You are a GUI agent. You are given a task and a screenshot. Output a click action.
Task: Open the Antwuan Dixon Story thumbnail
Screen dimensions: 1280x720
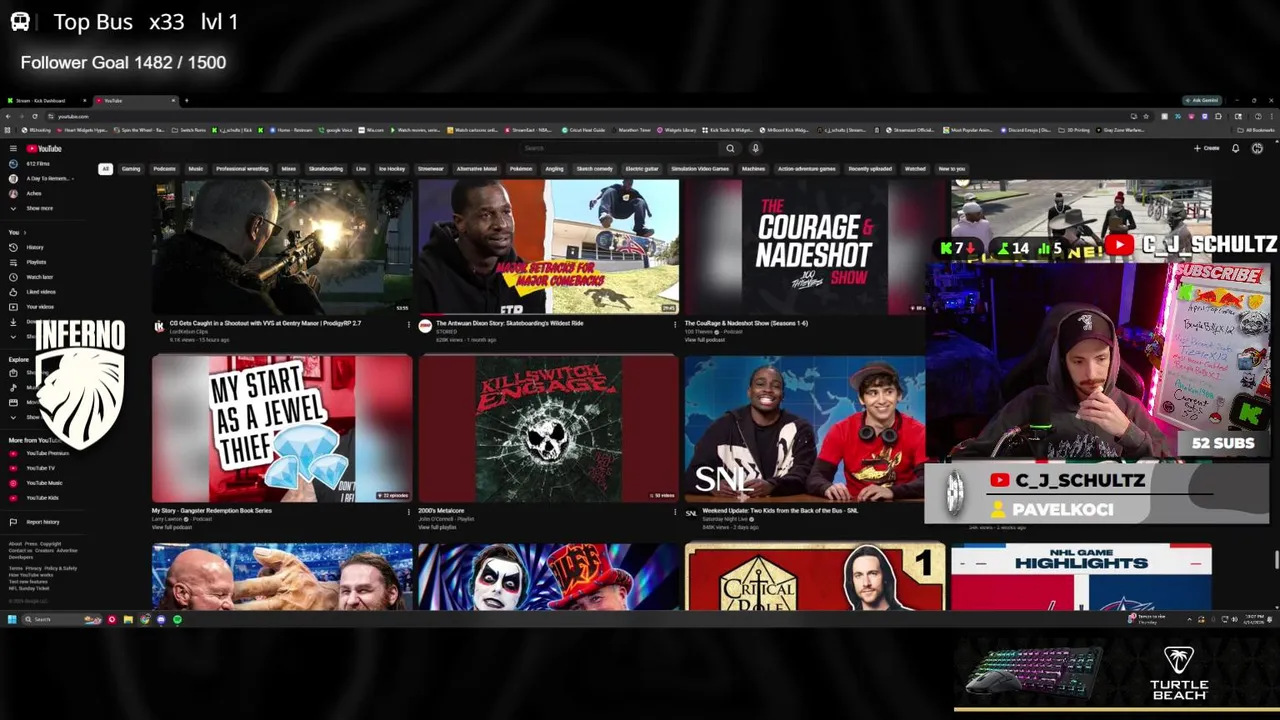point(548,247)
